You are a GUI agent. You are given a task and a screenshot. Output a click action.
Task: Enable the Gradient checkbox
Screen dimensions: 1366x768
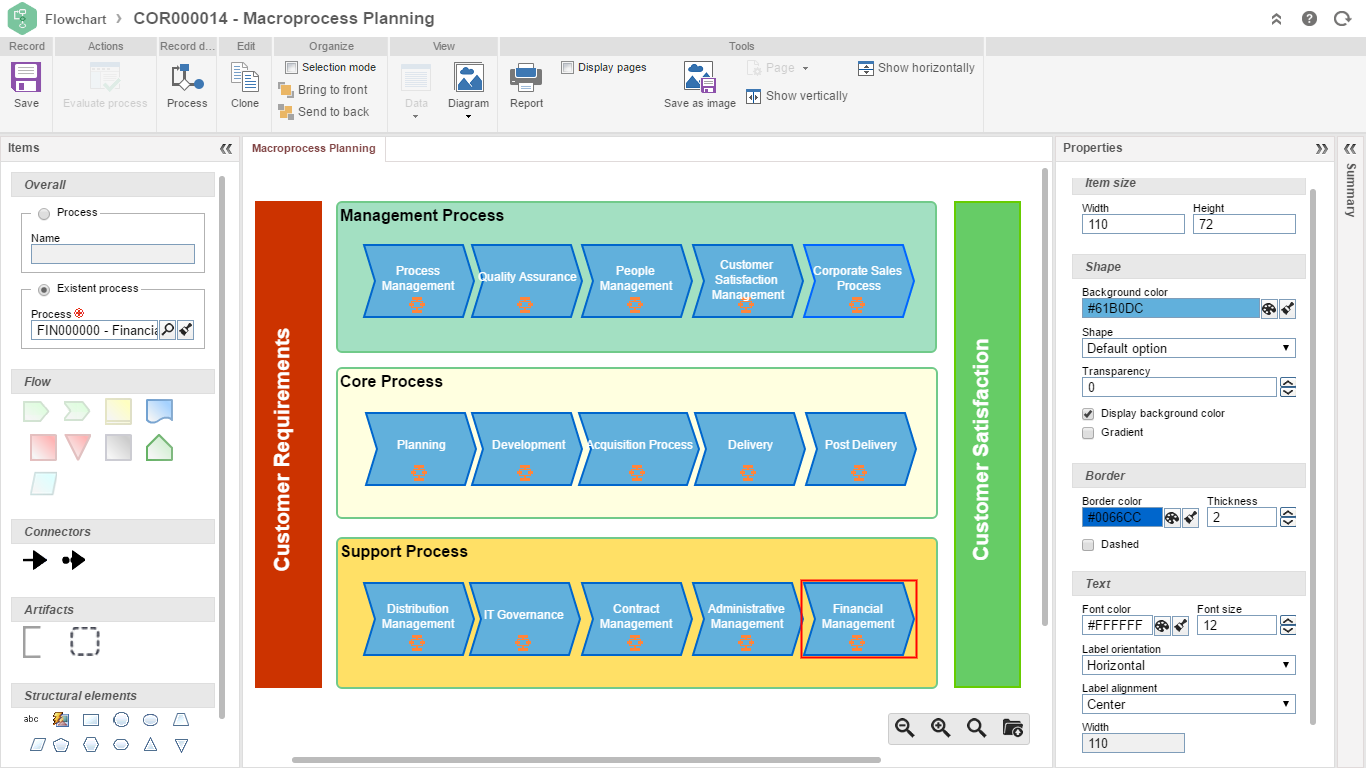[1088, 433]
